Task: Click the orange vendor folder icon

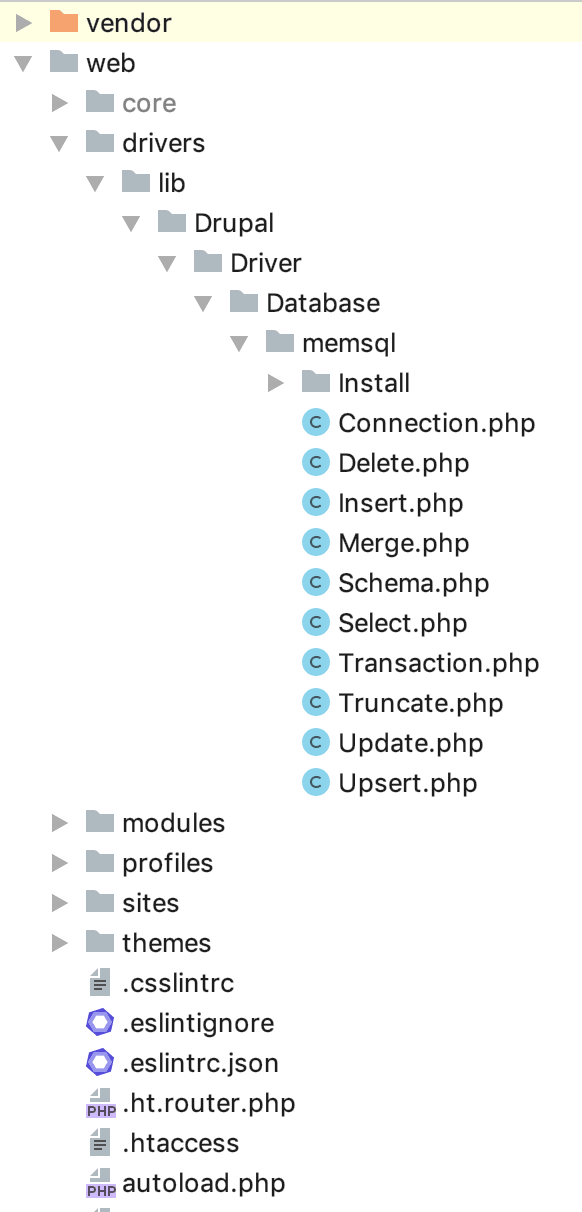Action: [x=64, y=22]
